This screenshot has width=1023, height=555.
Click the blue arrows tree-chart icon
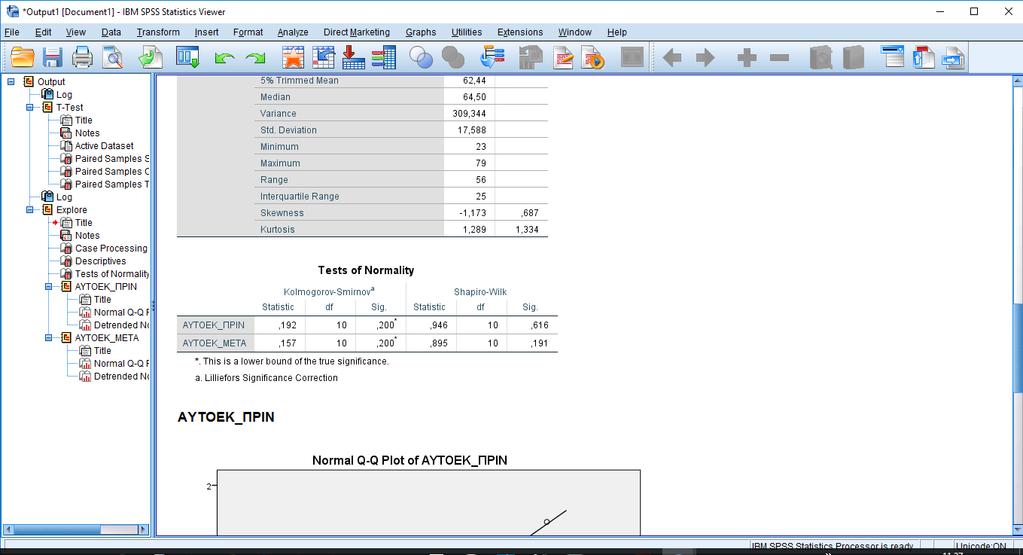tap(492, 58)
